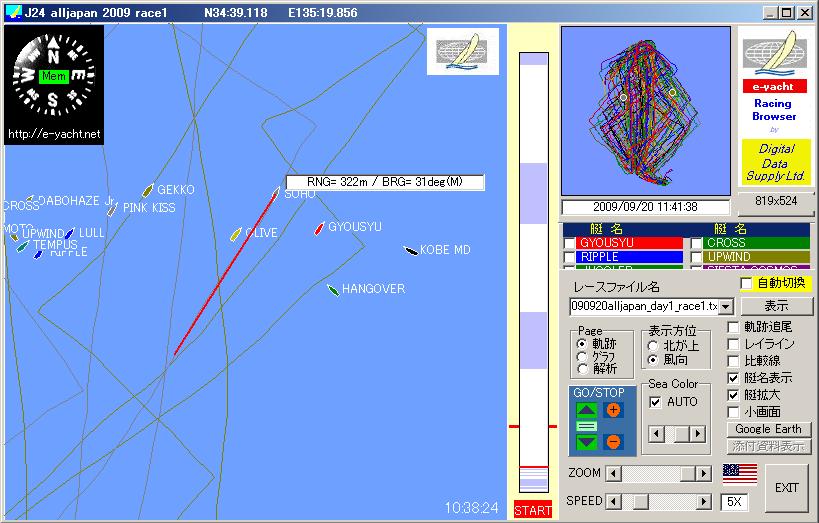This screenshot has height=523, width=819.
Task: Click the Digital Data Supply Ltd. link
Action: point(775,162)
